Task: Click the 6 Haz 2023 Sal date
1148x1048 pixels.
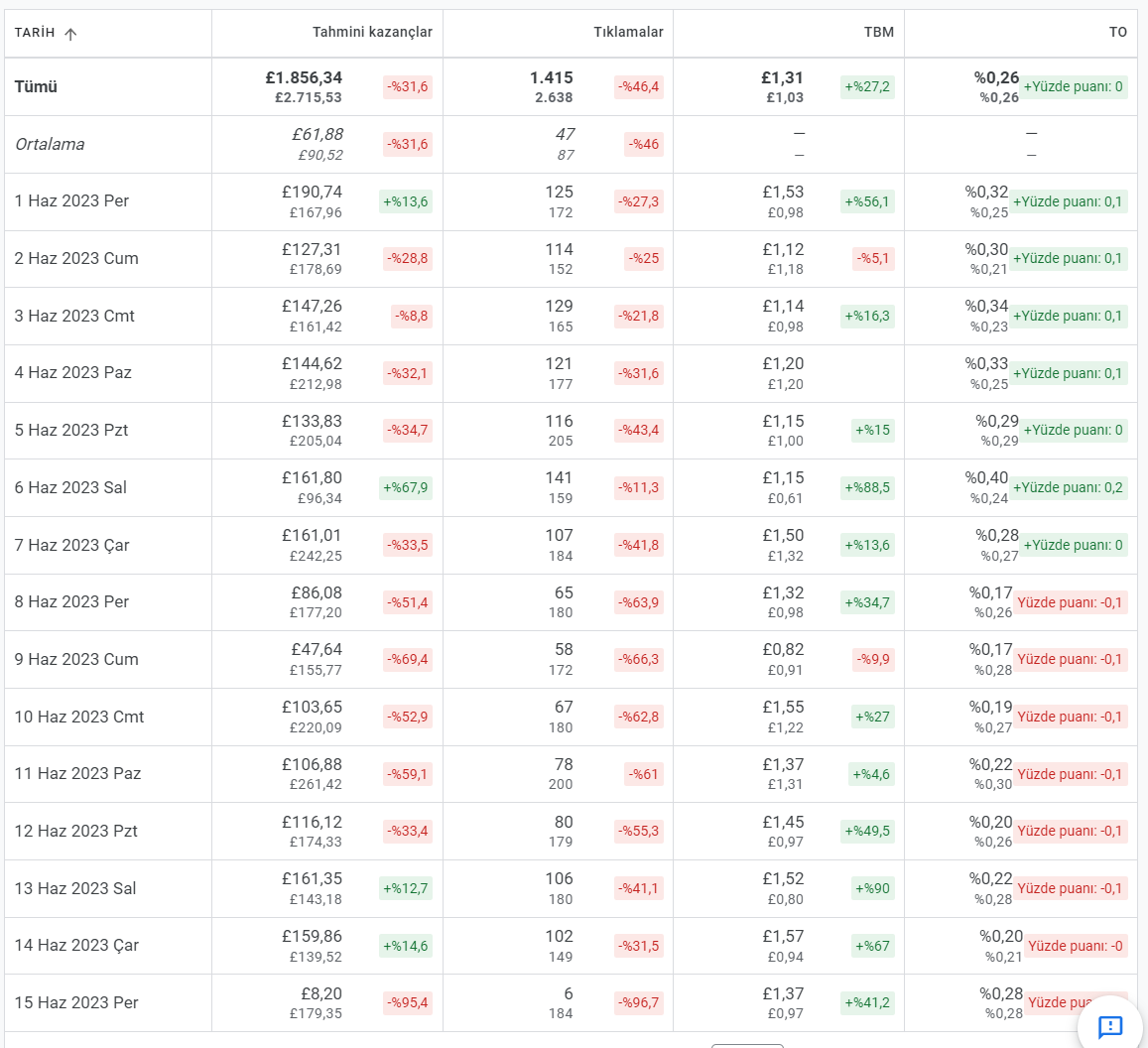Action: click(70, 487)
